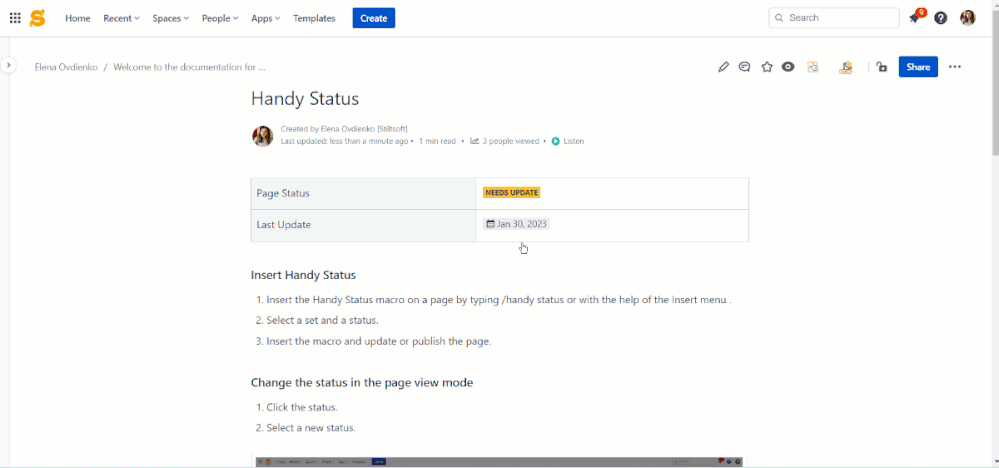Click the orange S site logo

[38, 18]
